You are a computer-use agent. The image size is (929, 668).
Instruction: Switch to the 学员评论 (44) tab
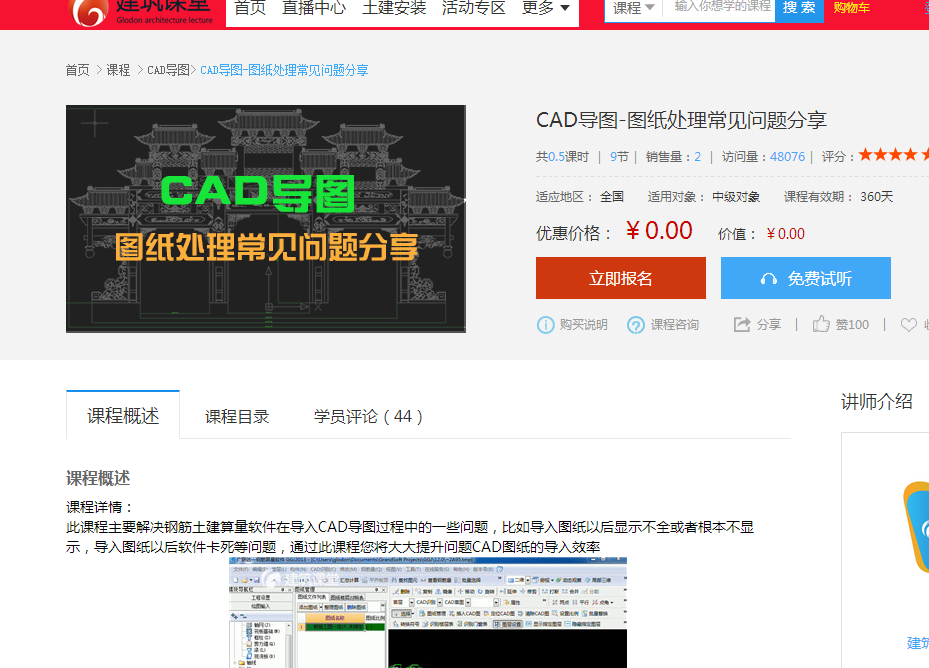368,416
